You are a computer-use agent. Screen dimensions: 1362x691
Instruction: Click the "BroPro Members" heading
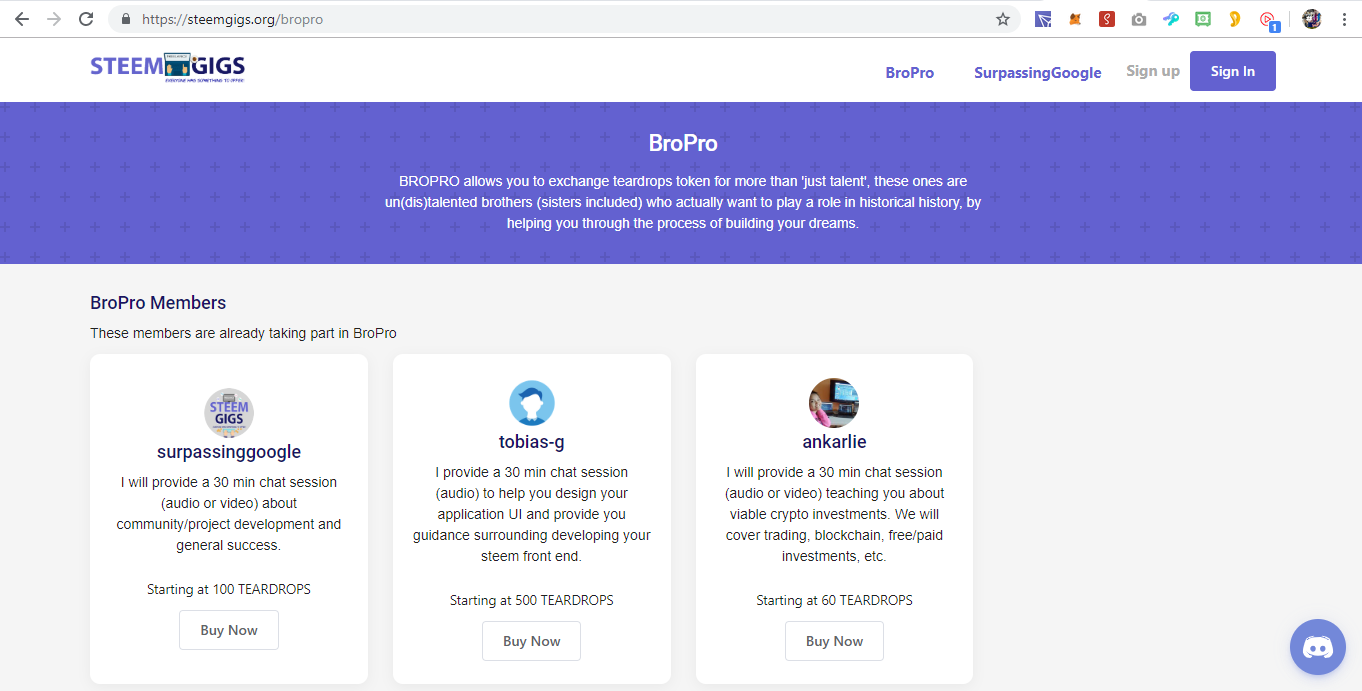(x=158, y=303)
